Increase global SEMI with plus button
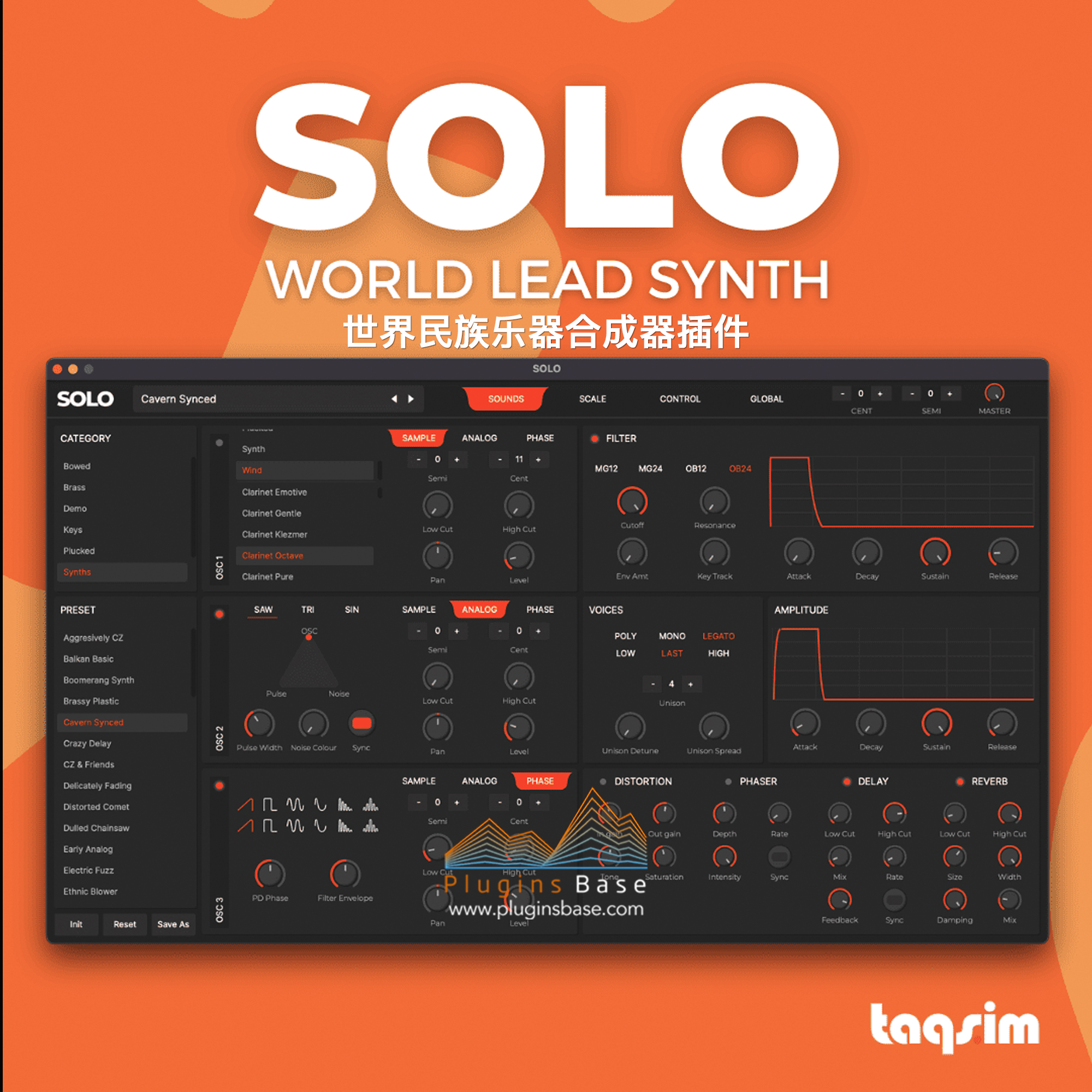 click(949, 393)
